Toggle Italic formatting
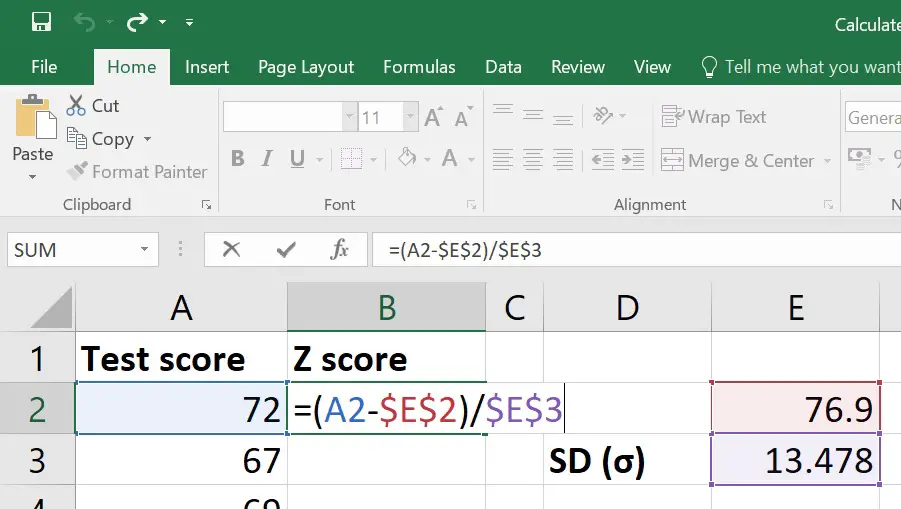The height and width of the screenshot is (509, 901). coord(267,159)
